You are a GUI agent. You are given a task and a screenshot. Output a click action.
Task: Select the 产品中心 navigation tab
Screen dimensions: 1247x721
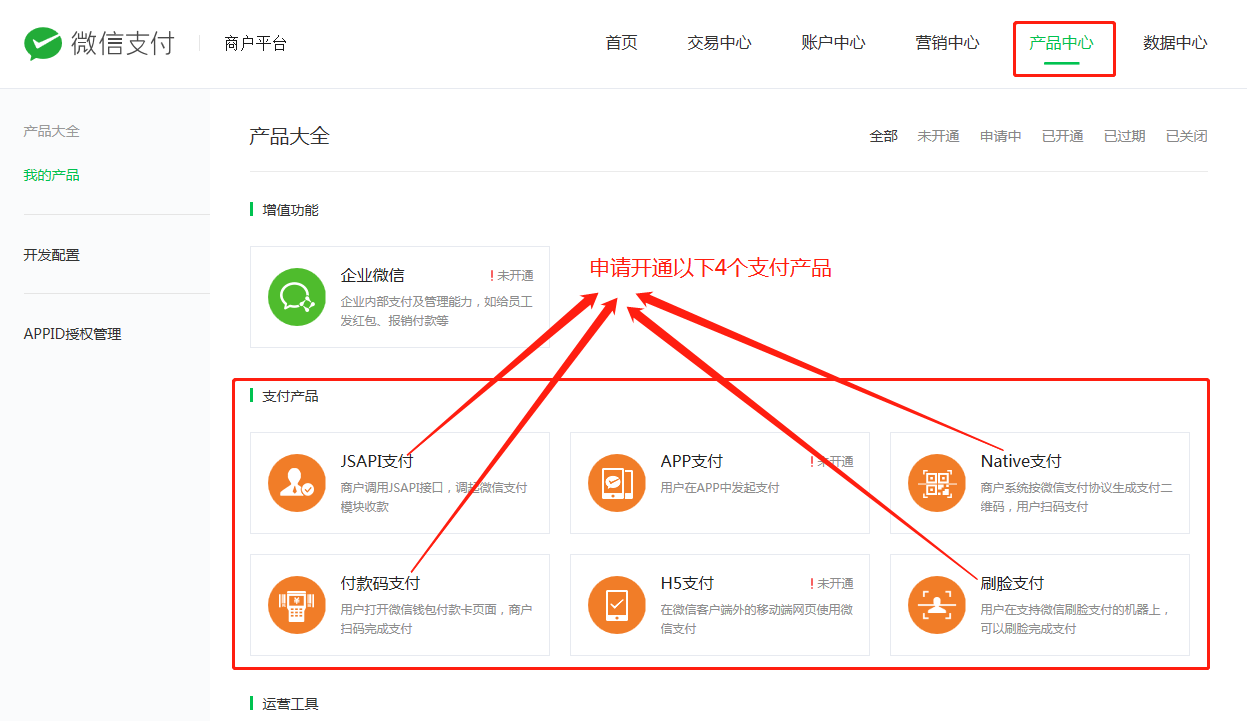point(1061,43)
